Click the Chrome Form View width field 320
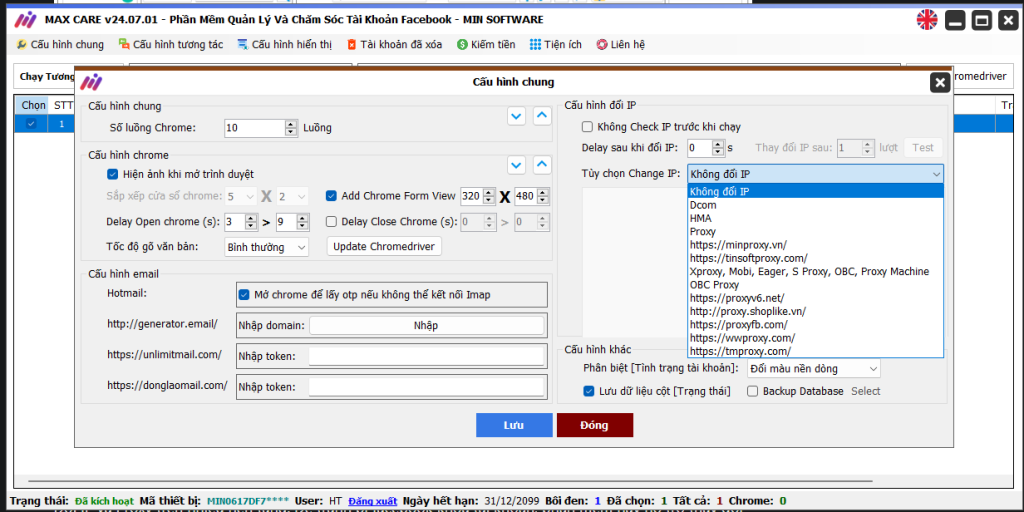1024x512 pixels. pos(470,196)
